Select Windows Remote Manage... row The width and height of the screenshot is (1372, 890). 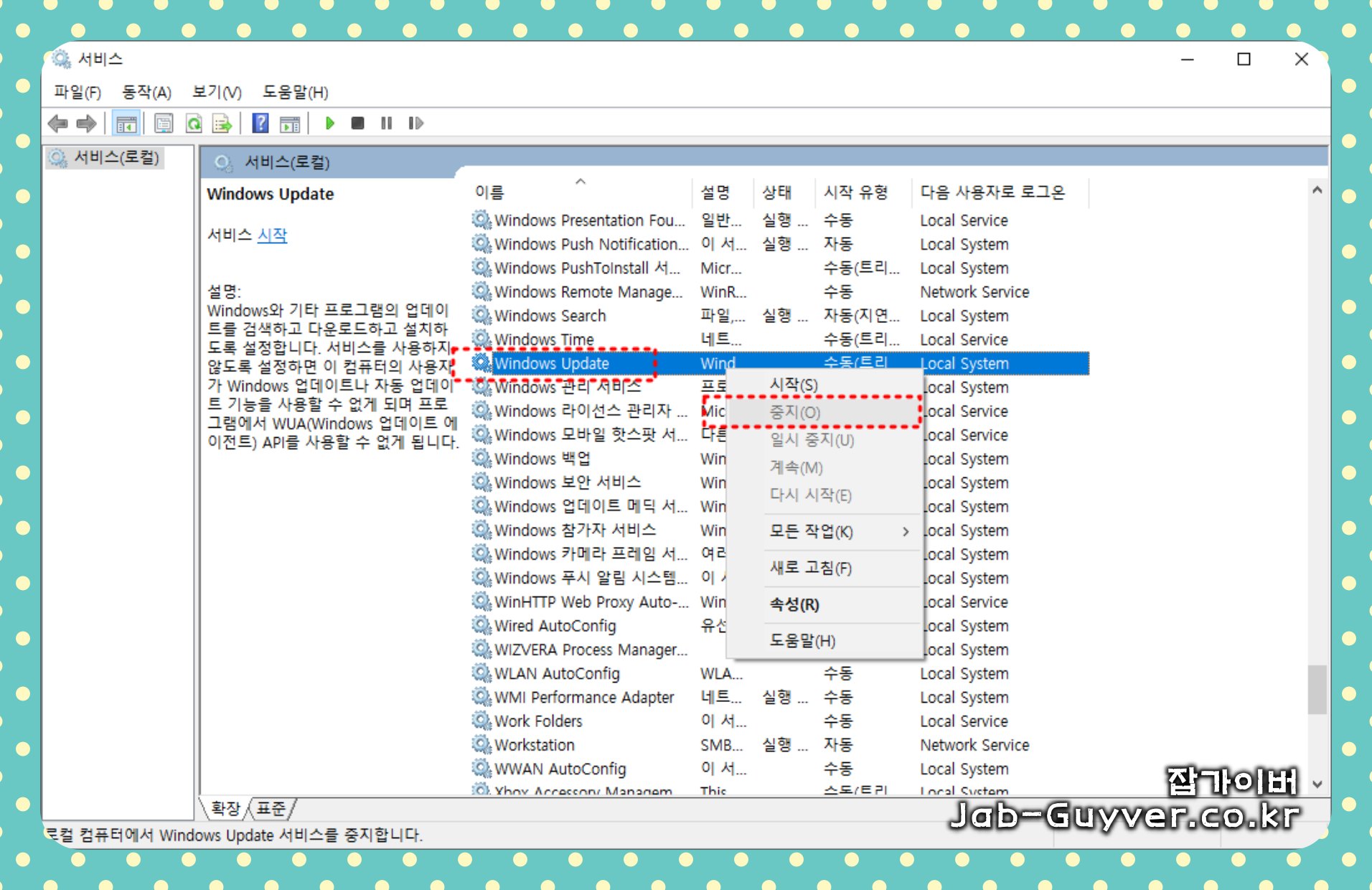780,291
